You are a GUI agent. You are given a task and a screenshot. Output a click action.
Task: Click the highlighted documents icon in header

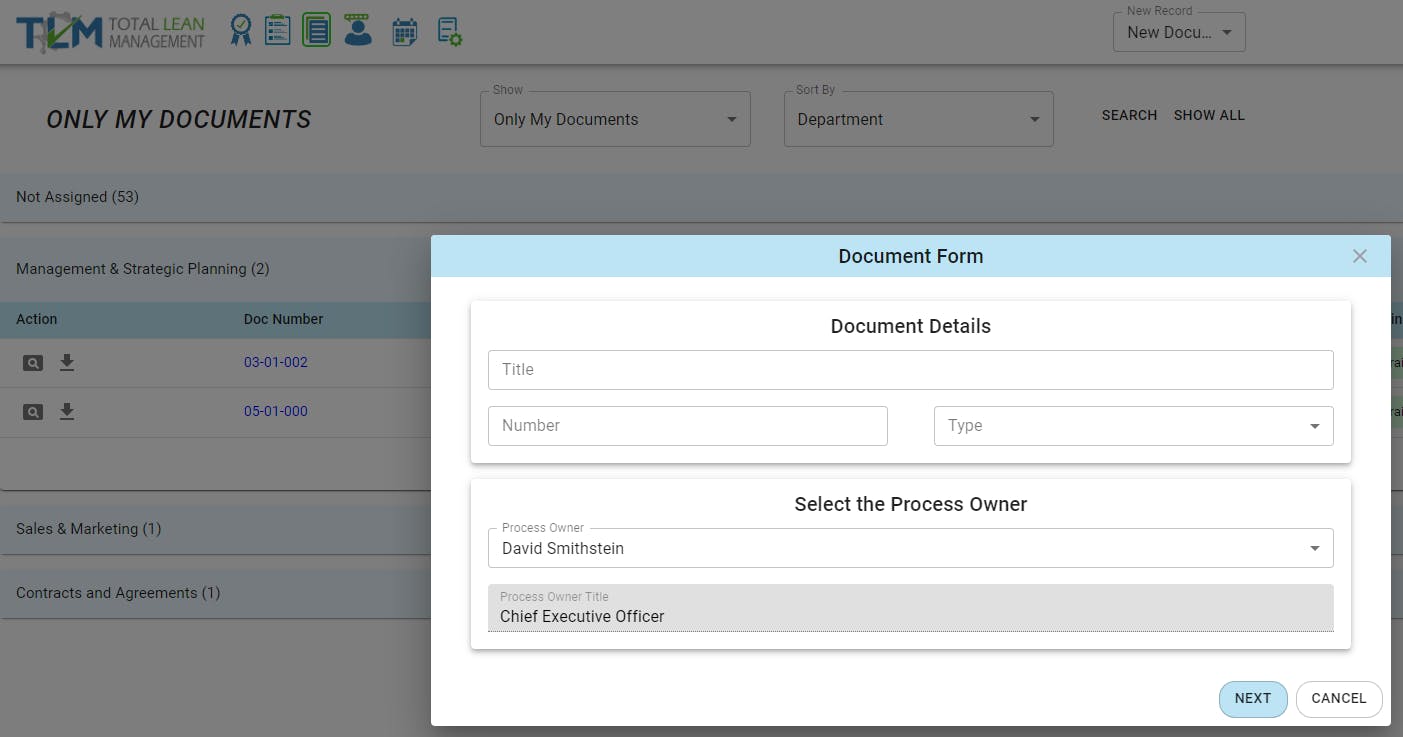(317, 30)
